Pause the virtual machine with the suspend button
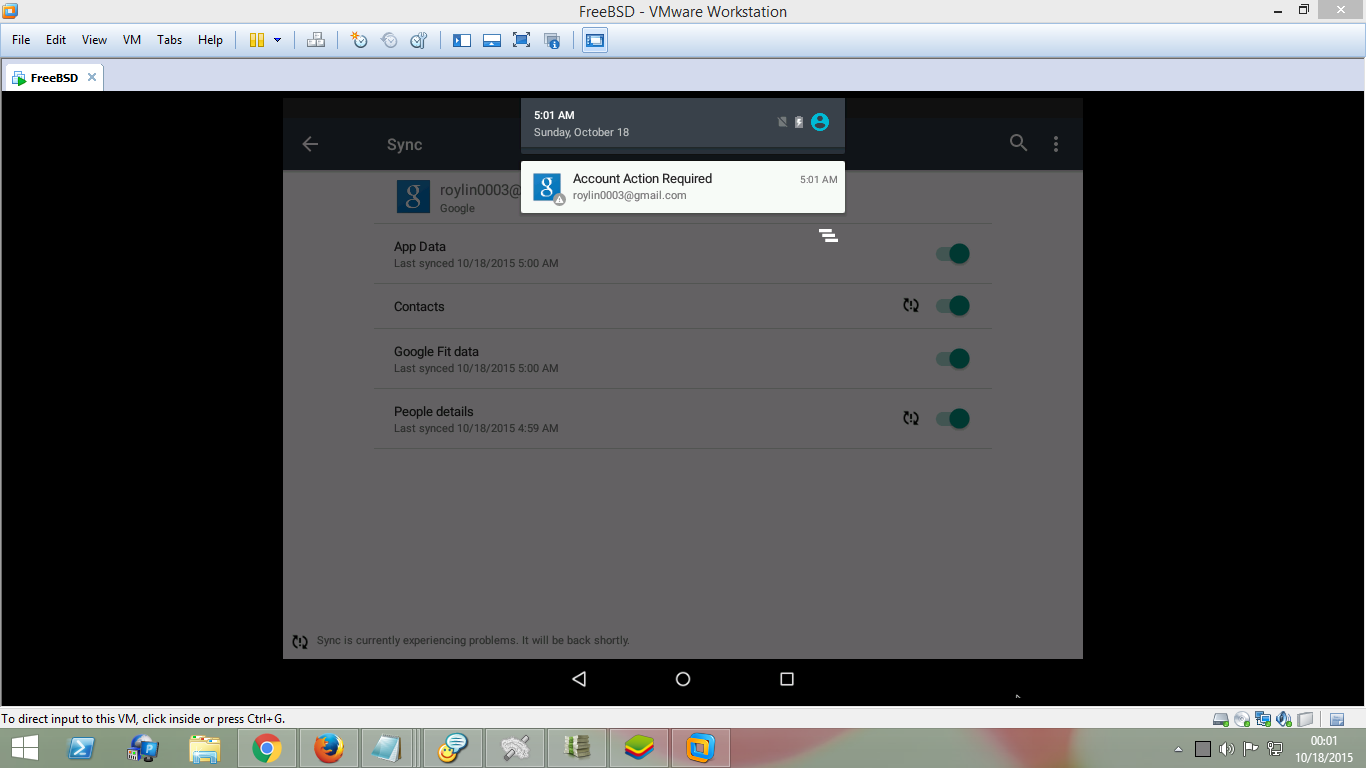 257,40
